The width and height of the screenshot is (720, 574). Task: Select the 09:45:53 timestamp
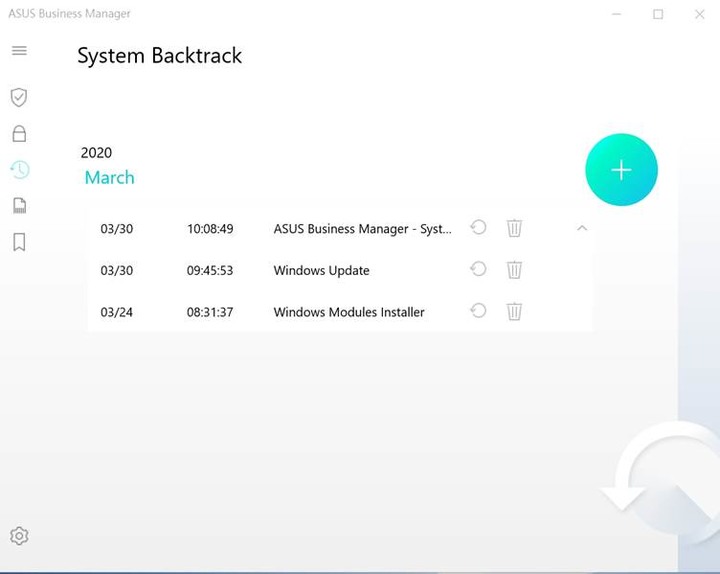(210, 270)
